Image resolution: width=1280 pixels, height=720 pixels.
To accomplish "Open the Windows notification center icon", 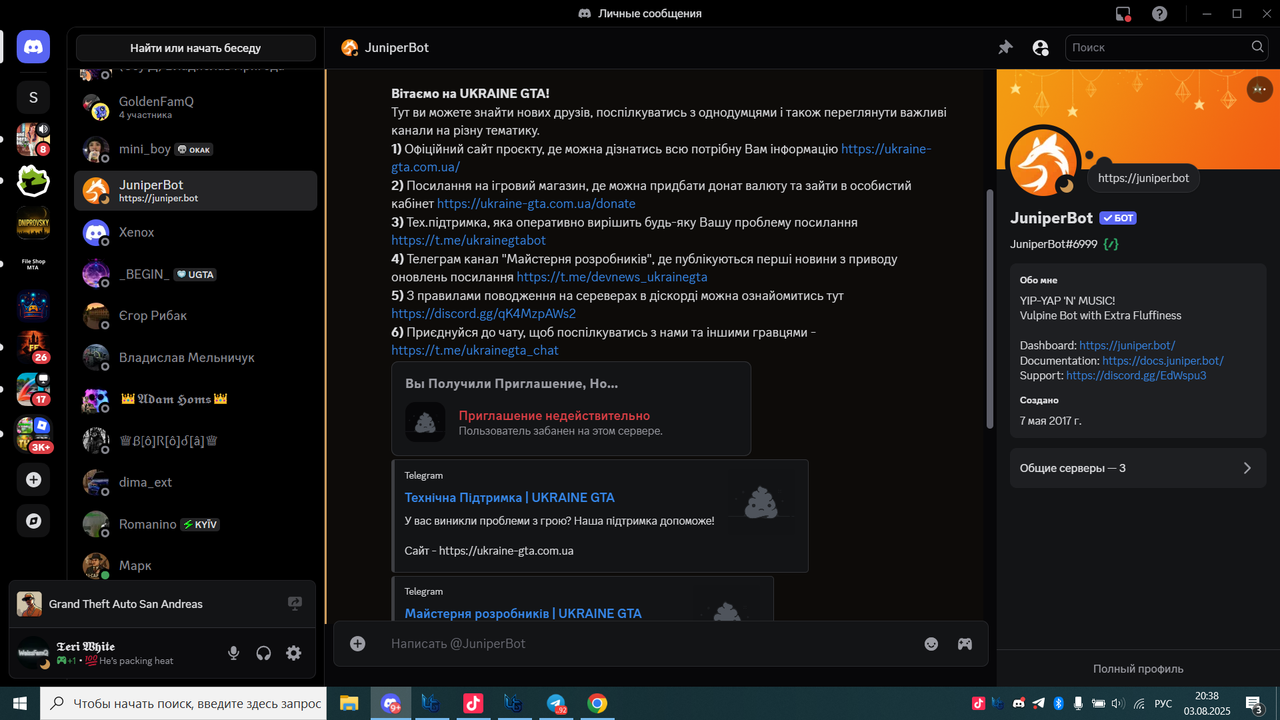I will 1254,703.
